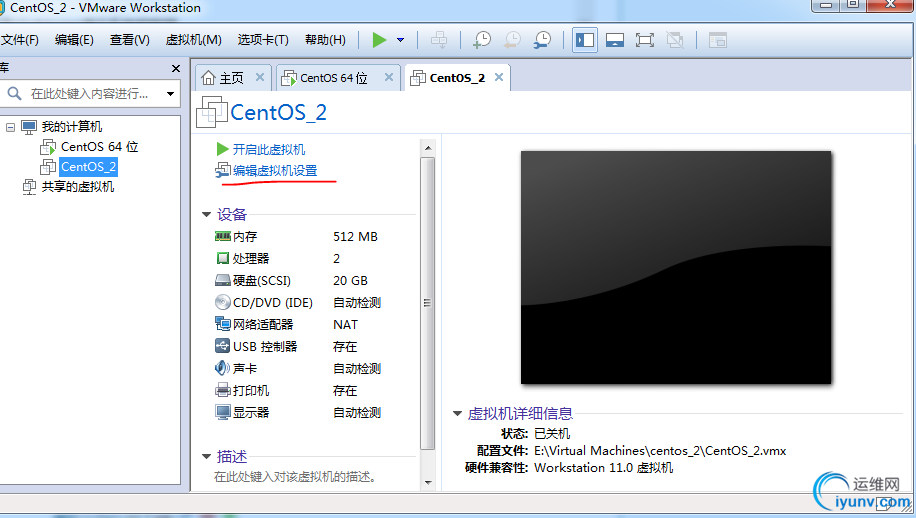Click the 在此处键入对该虚拟机的描述 description field
Viewport: 916px width, 518px height.
[x=295, y=477]
